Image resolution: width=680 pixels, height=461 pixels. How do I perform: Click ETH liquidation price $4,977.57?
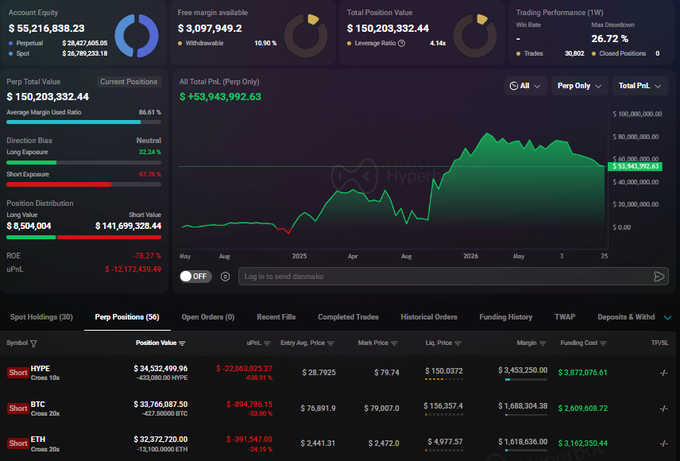coord(445,442)
